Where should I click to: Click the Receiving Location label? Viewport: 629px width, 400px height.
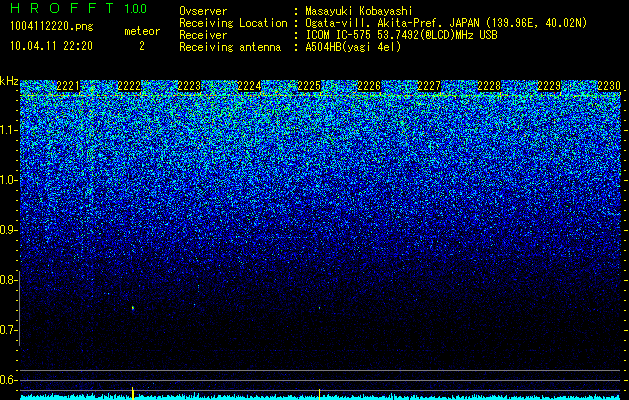[233, 23]
